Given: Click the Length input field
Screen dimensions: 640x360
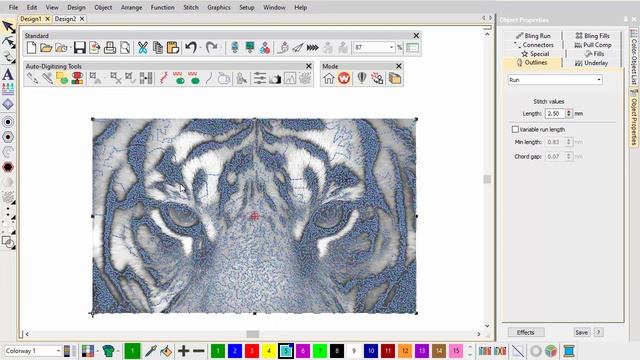Looking at the screenshot, I should pyautogui.click(x=555, y=113).
